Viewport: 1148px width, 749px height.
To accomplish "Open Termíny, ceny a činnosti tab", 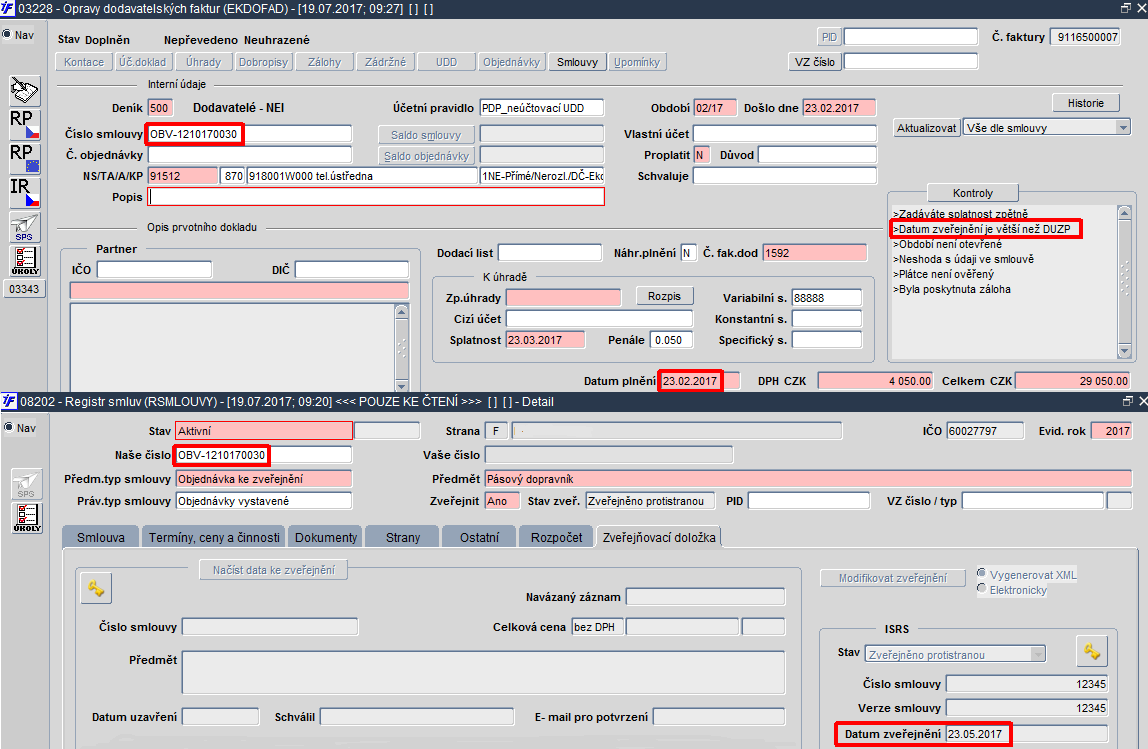I will click(214, 537).
